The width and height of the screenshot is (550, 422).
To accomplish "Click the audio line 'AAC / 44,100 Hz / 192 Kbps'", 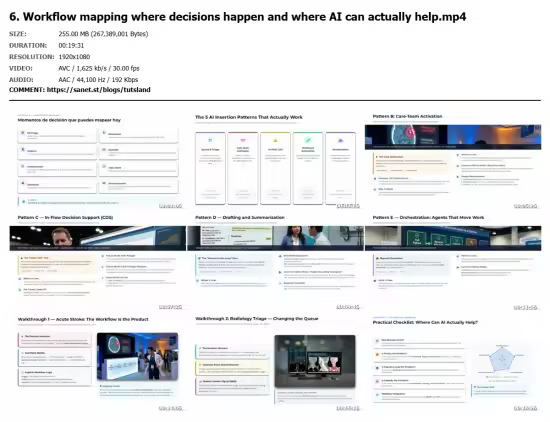I will [x=98, y=80].
